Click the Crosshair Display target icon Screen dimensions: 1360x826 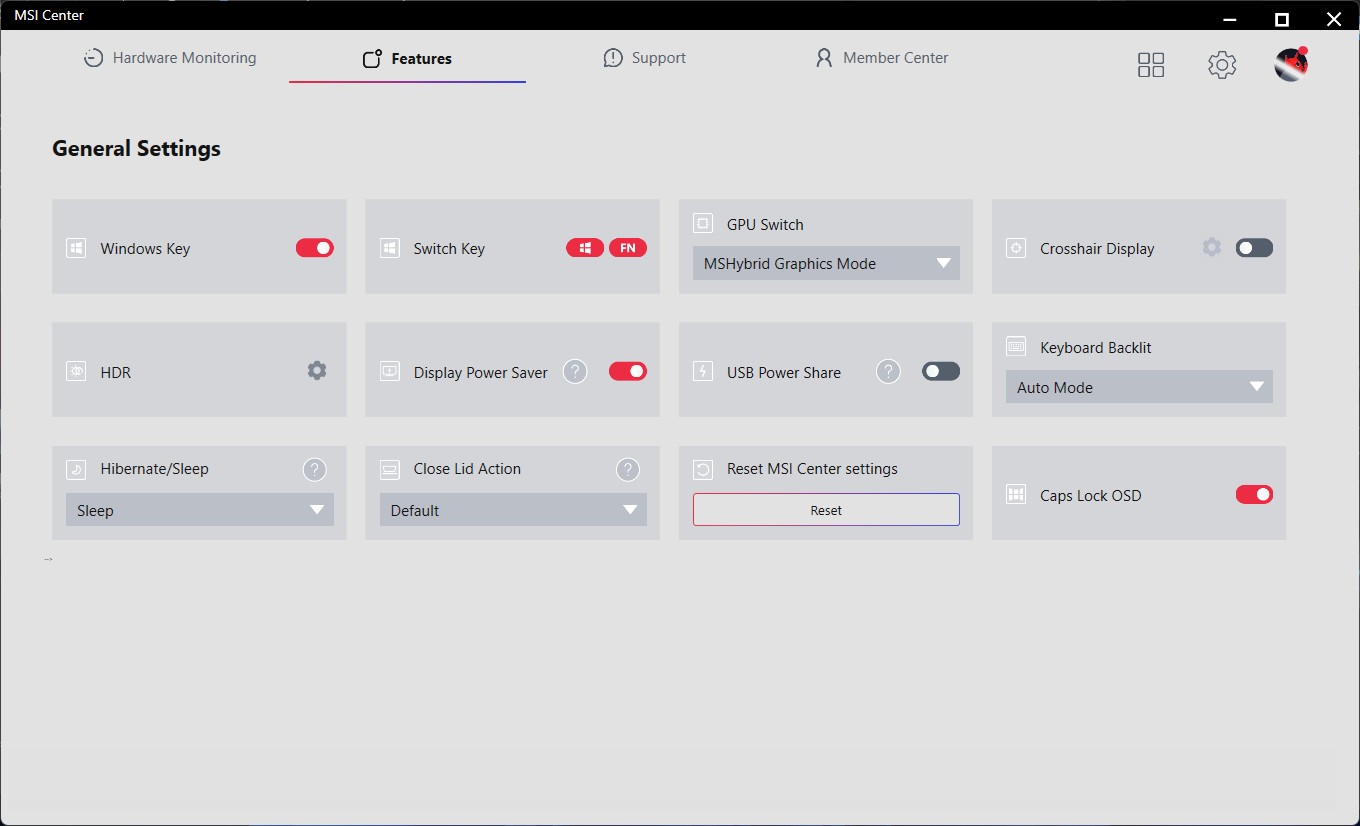pyautogui.click(x=1016, y=248)
